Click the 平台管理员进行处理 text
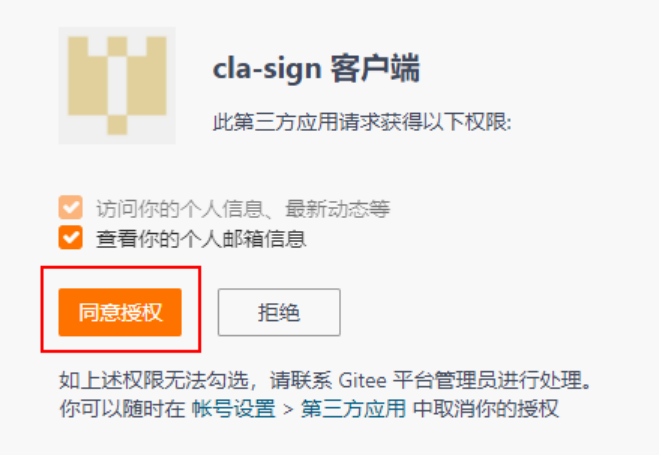The height and width of the screenshot is (455, 659). [x=487, y=380]
